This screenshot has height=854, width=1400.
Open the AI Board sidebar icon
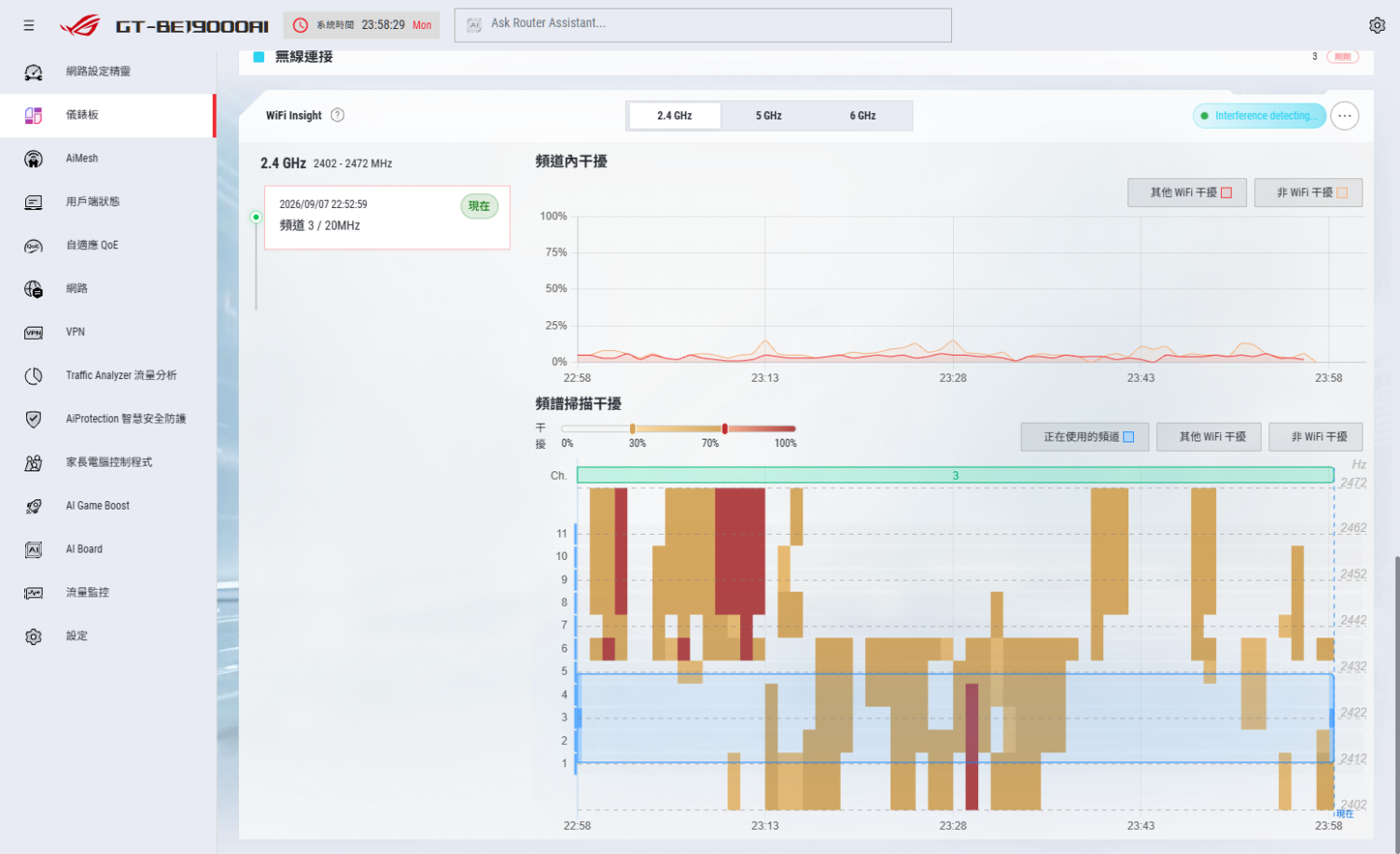pyautogui.click(x=34, y=550)
